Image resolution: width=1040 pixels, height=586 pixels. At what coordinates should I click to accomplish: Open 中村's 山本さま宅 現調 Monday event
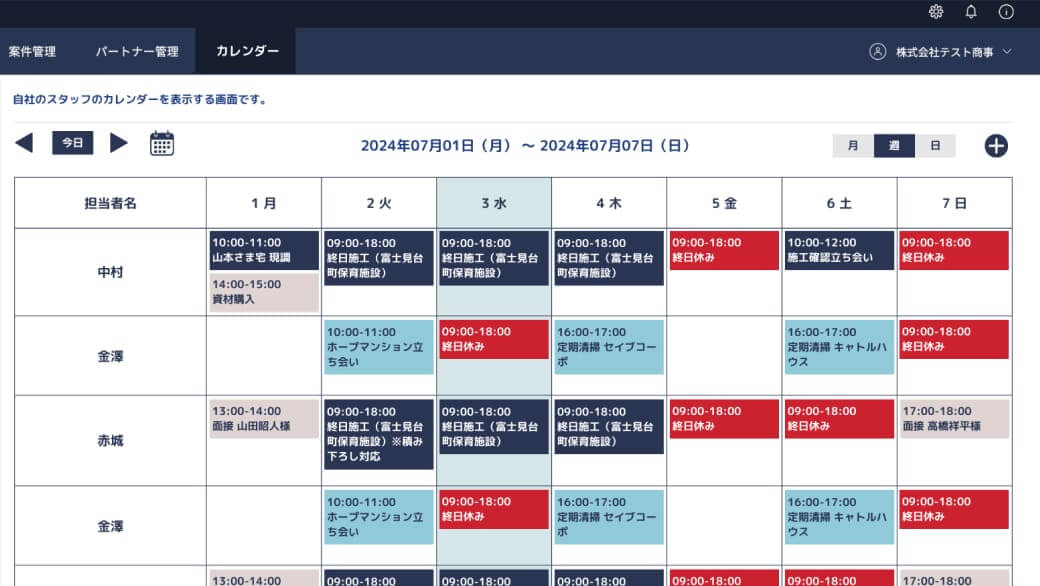click(x=264, y=250)
